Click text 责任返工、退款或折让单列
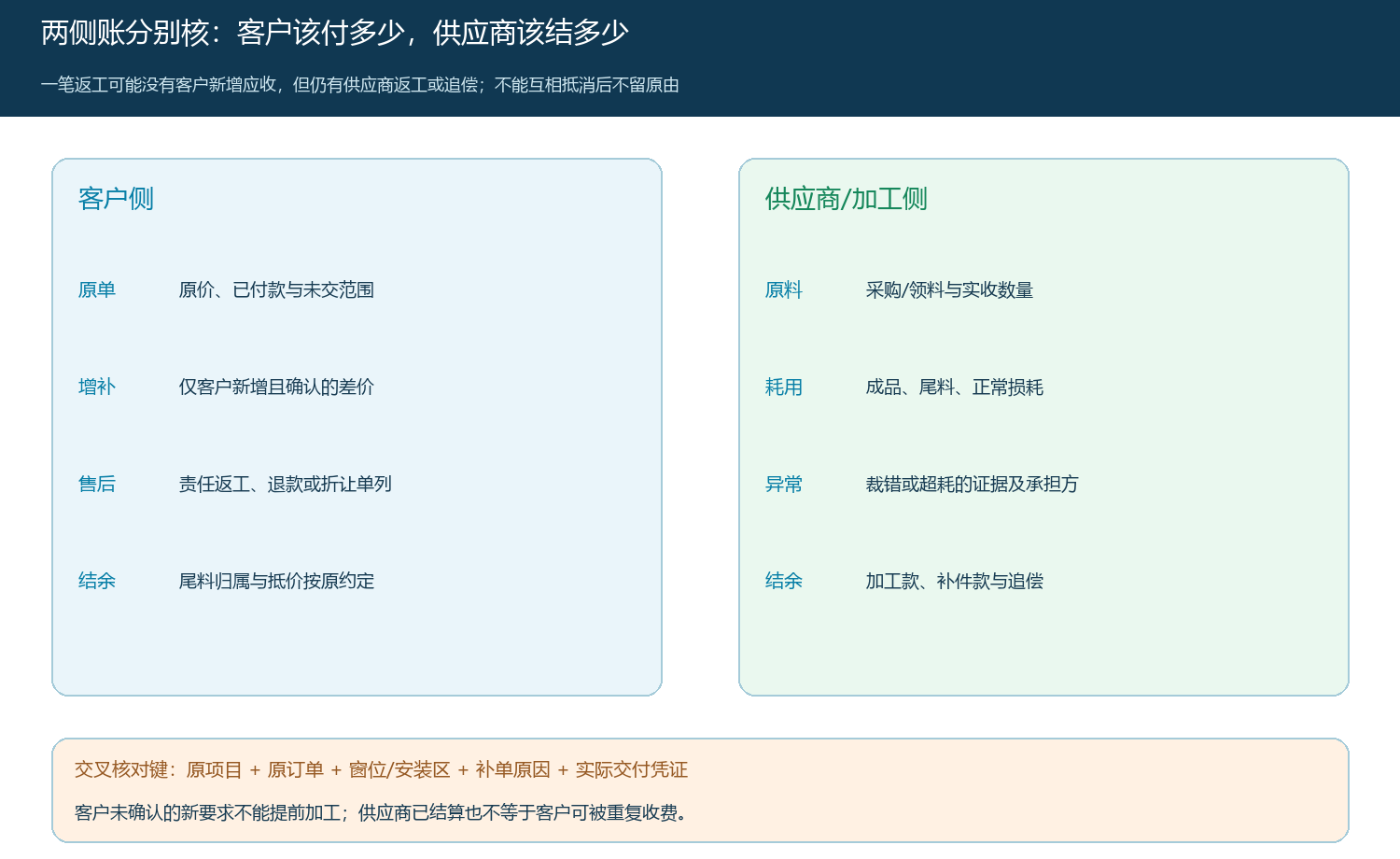The width and height of the screenshot is (1400, 859). [x=286, y=485]
